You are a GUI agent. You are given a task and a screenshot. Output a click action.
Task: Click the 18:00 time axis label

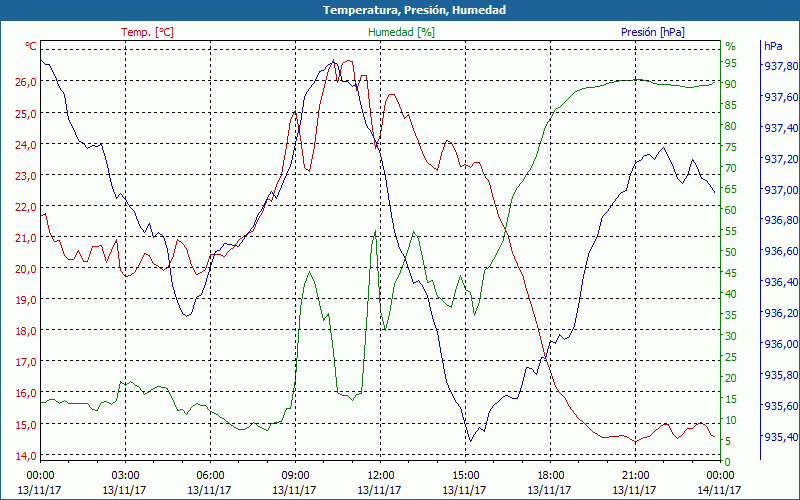coord(551,476)
